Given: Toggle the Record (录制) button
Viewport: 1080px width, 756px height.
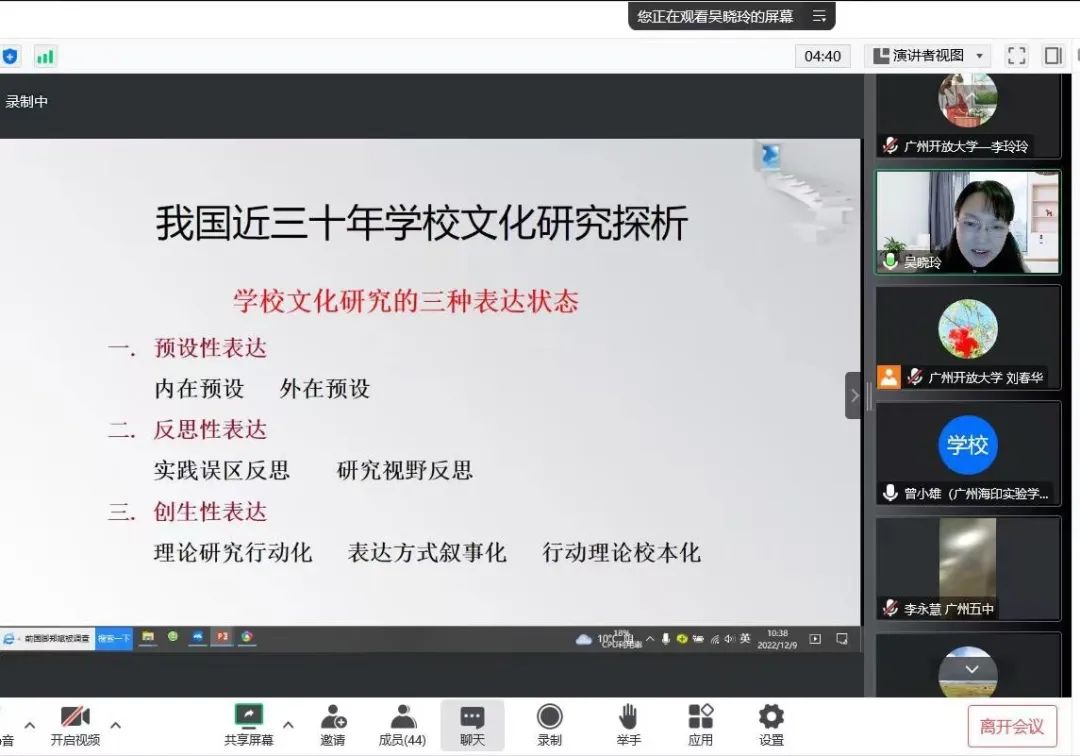Looking at the screenshot, I should point(549,724).
